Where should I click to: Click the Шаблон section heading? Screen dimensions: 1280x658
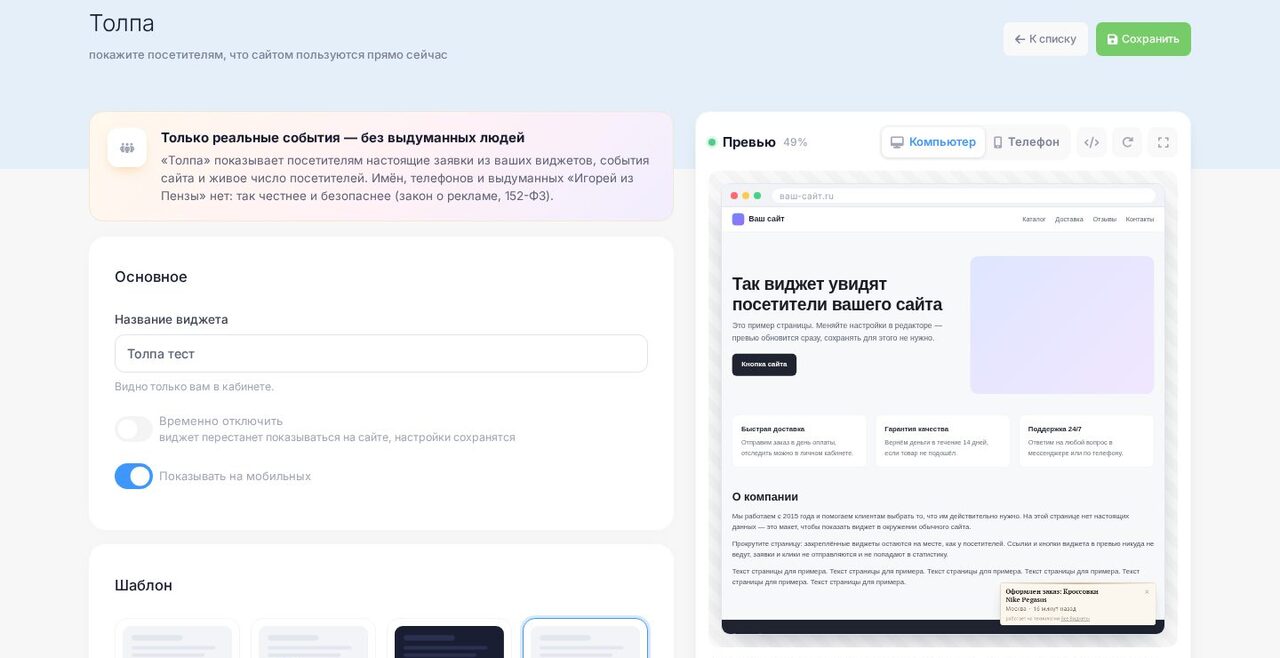click(x=143, y=585)
